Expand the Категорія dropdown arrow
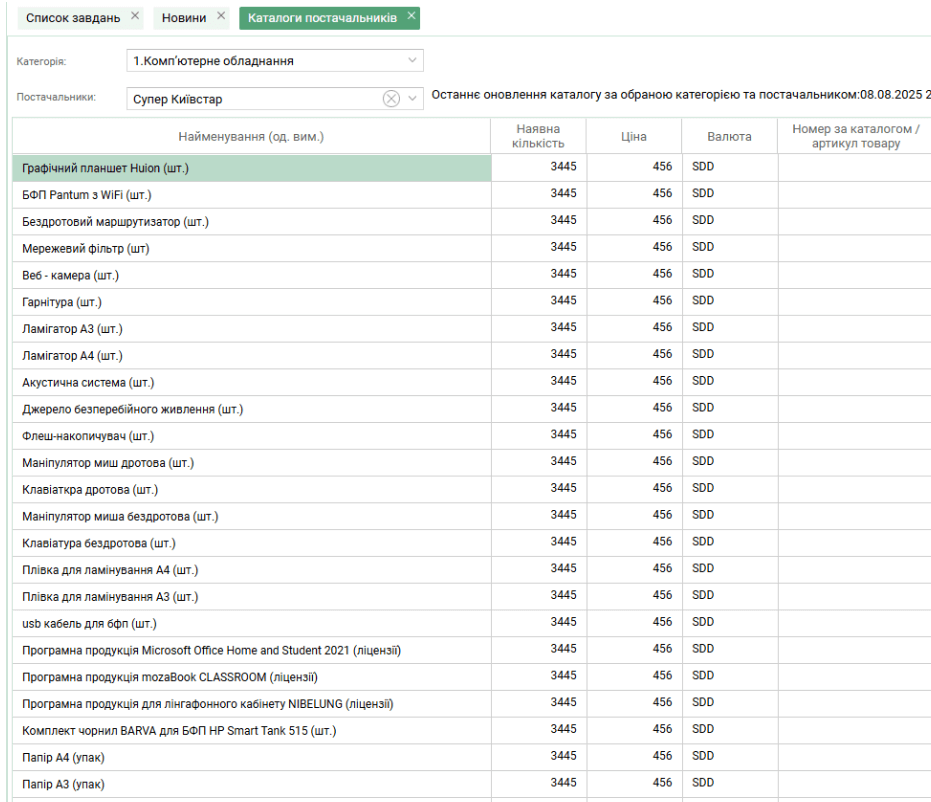Screen dimensions: 931x802 (x=413, y=61)
